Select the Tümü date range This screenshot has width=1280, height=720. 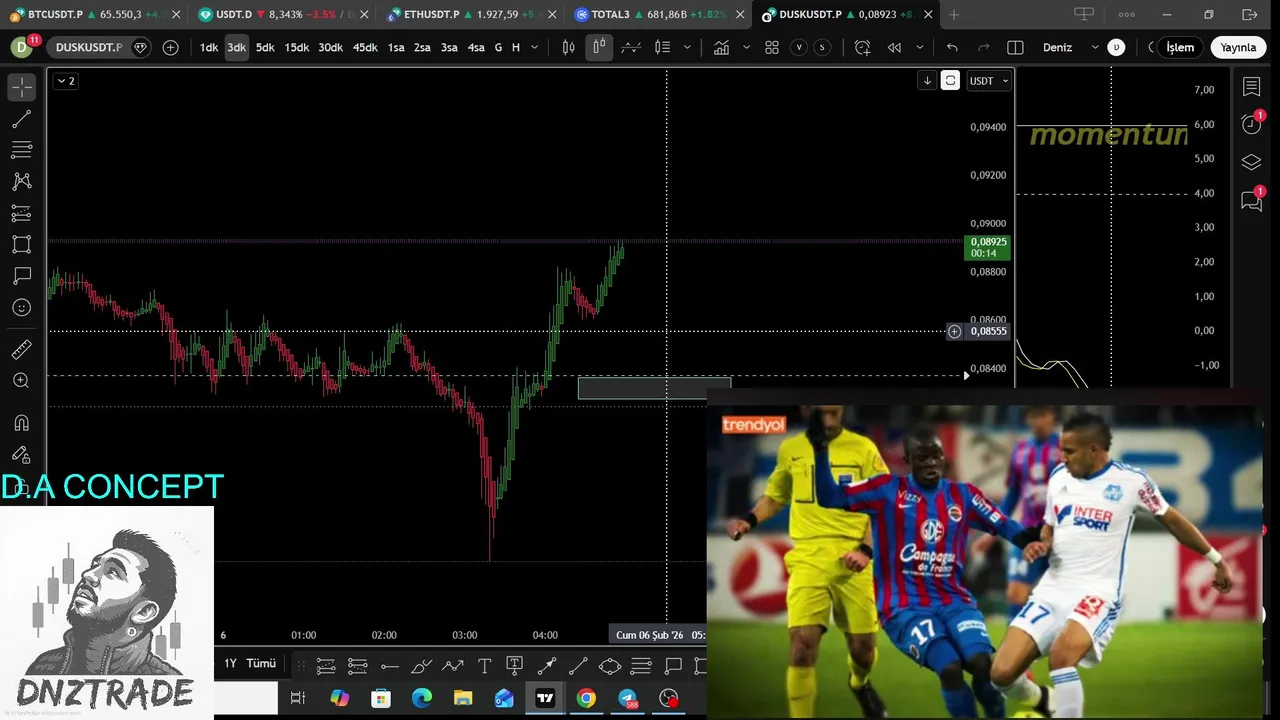[261, 663]
